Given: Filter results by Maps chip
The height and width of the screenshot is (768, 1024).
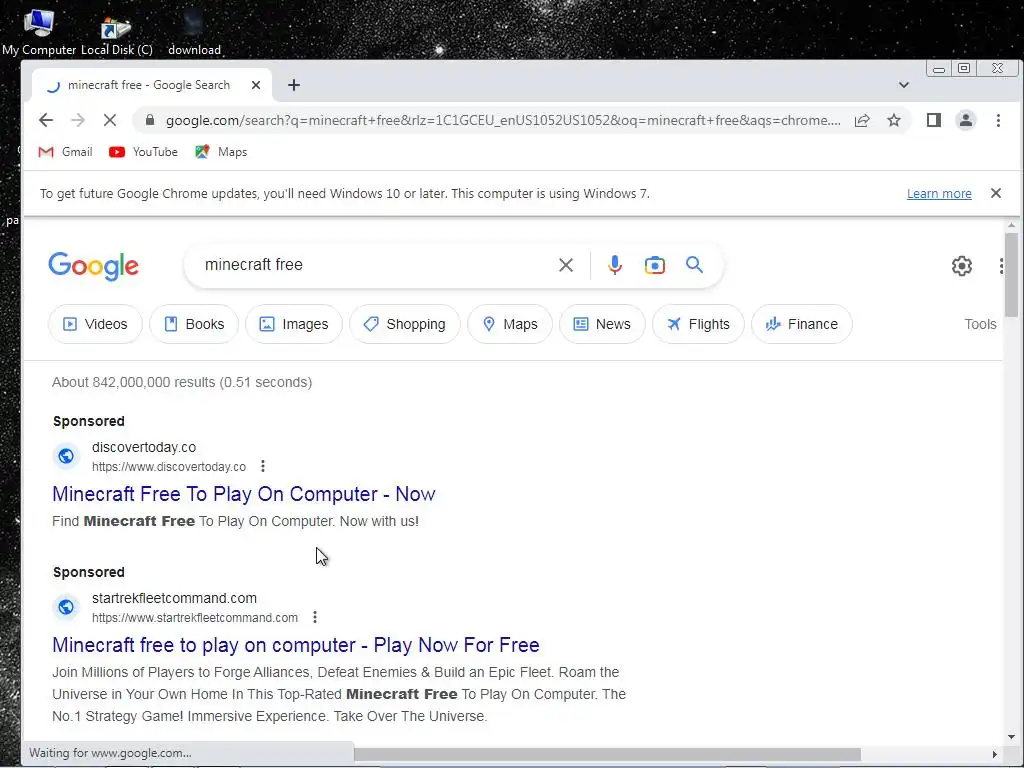Looking at the screenshot, I should [x=510, y=324].
